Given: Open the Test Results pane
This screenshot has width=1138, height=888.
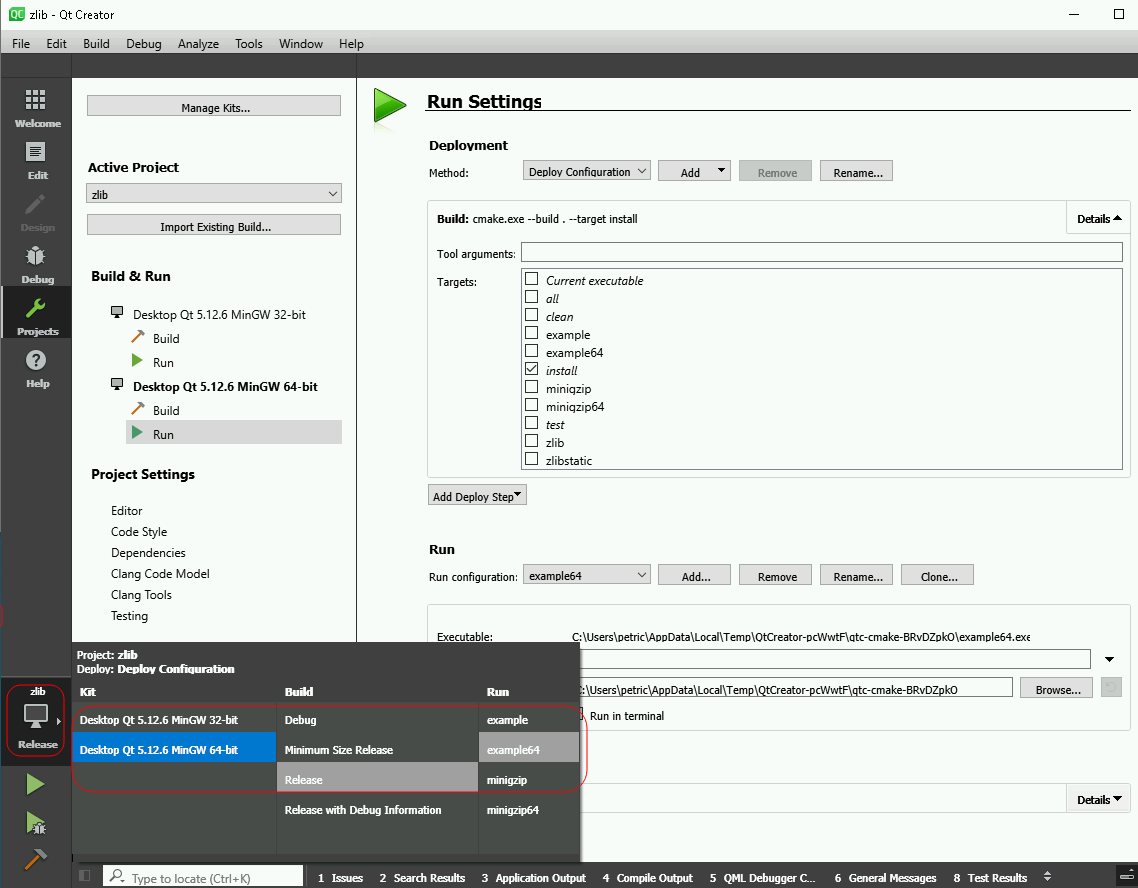Looking at the screenshot, I should click(x=990, y=877).
